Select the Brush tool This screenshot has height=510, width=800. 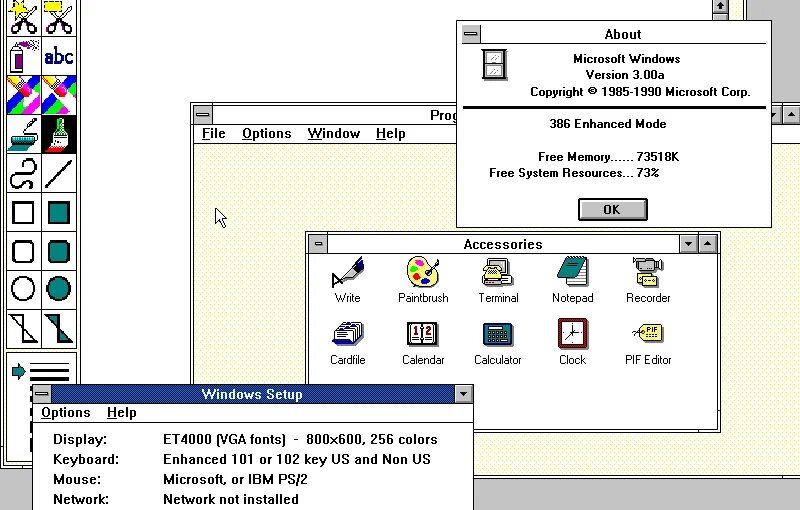59,134
